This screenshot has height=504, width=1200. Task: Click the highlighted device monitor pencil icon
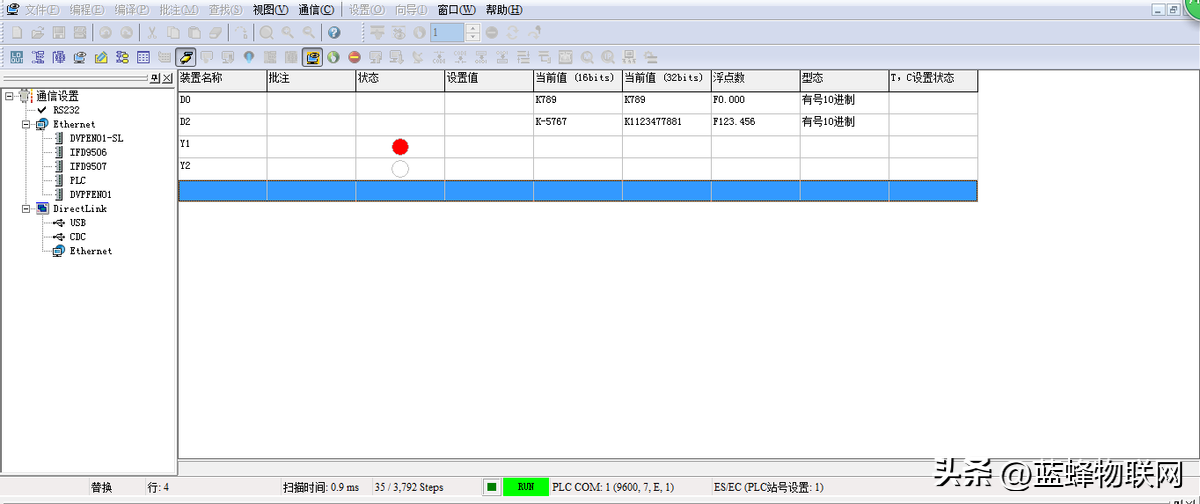[x=185, y=57]
